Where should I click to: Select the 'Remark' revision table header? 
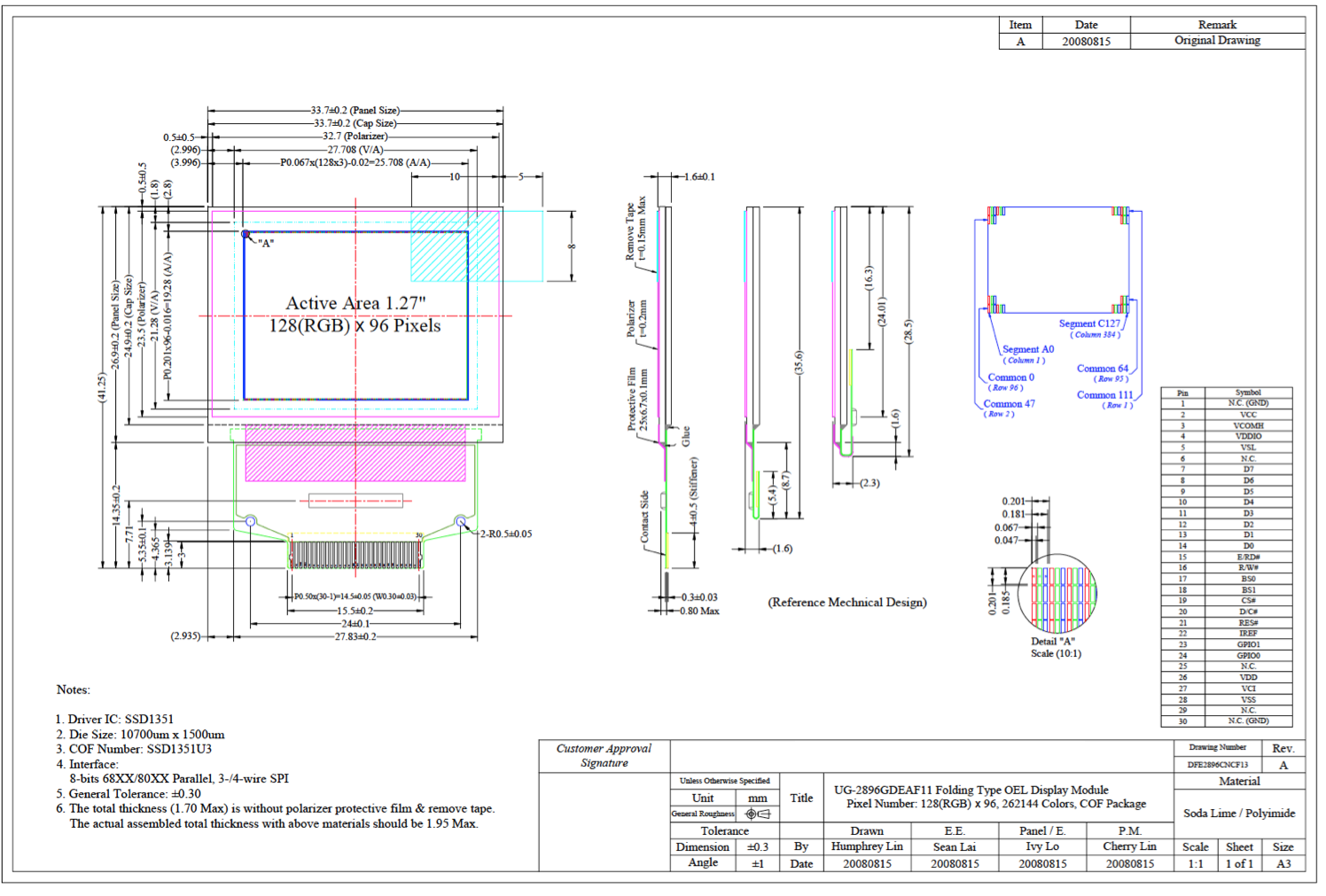click(x=1217, y=25)
